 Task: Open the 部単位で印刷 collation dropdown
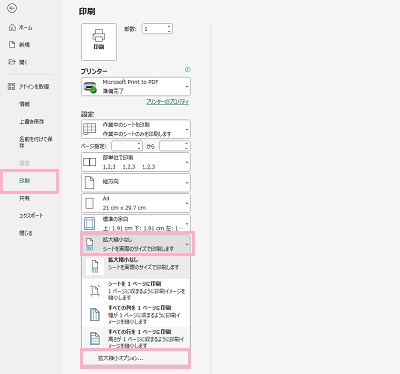pyautogui.click(x=136, y=162)
